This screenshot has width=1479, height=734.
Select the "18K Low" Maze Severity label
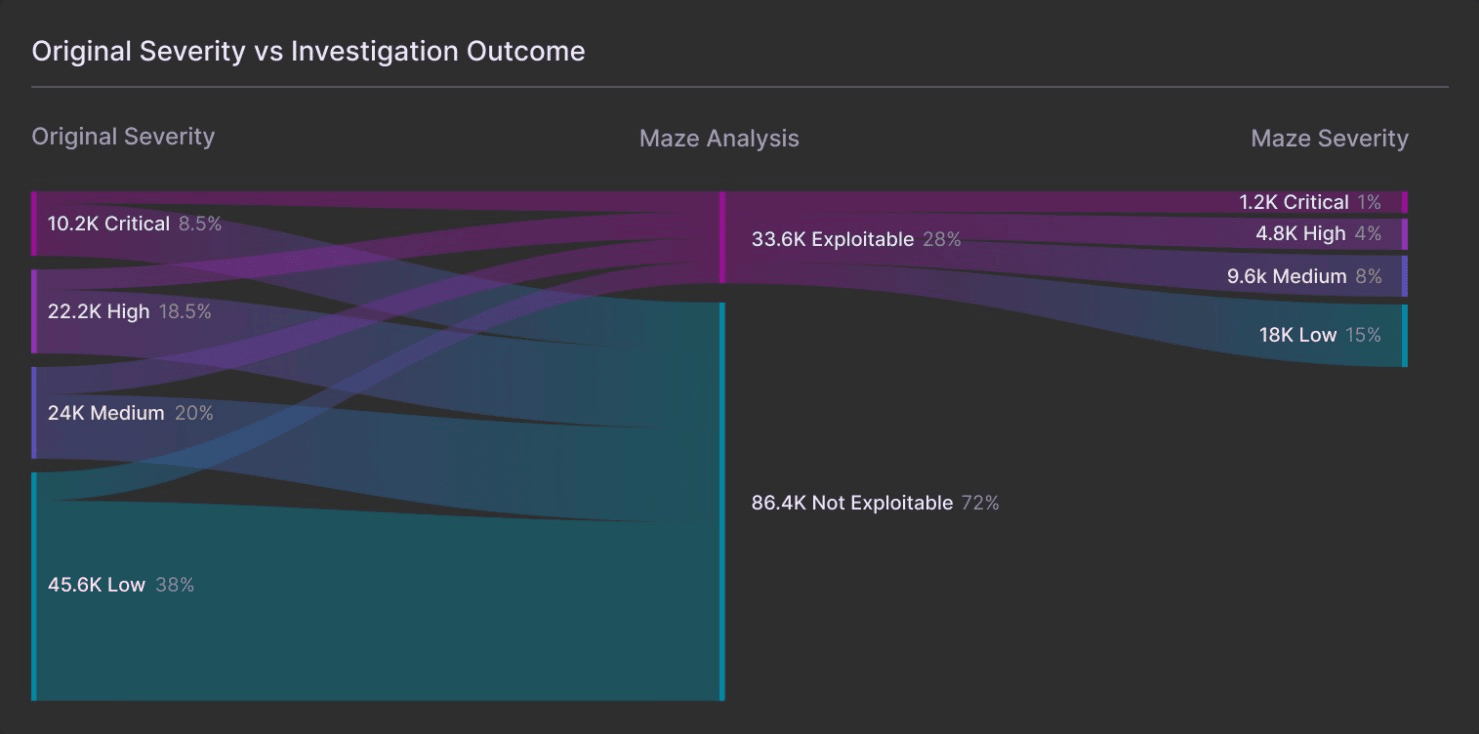(1297, 335)
